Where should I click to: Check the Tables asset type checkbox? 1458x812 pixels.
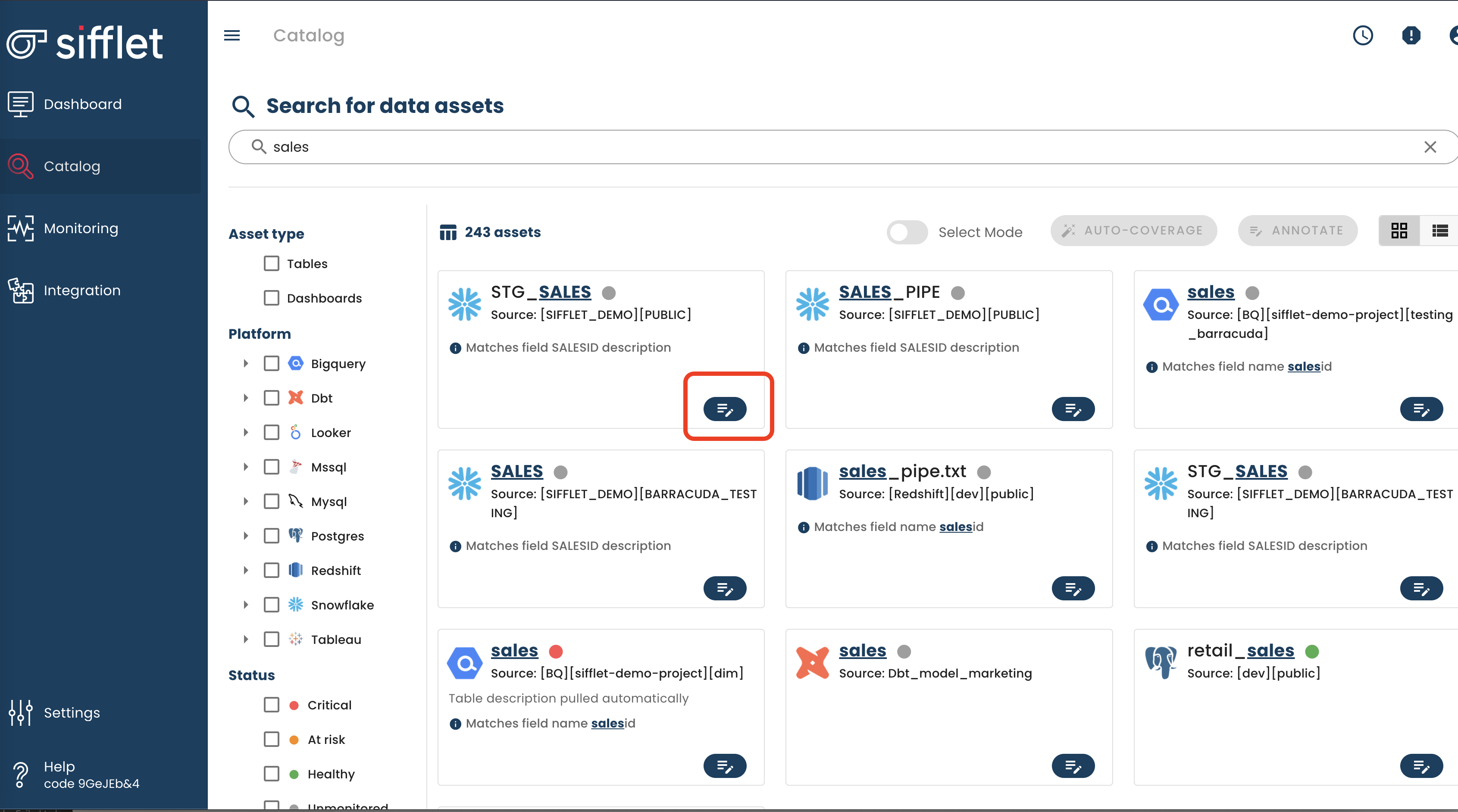click(272, 264)
